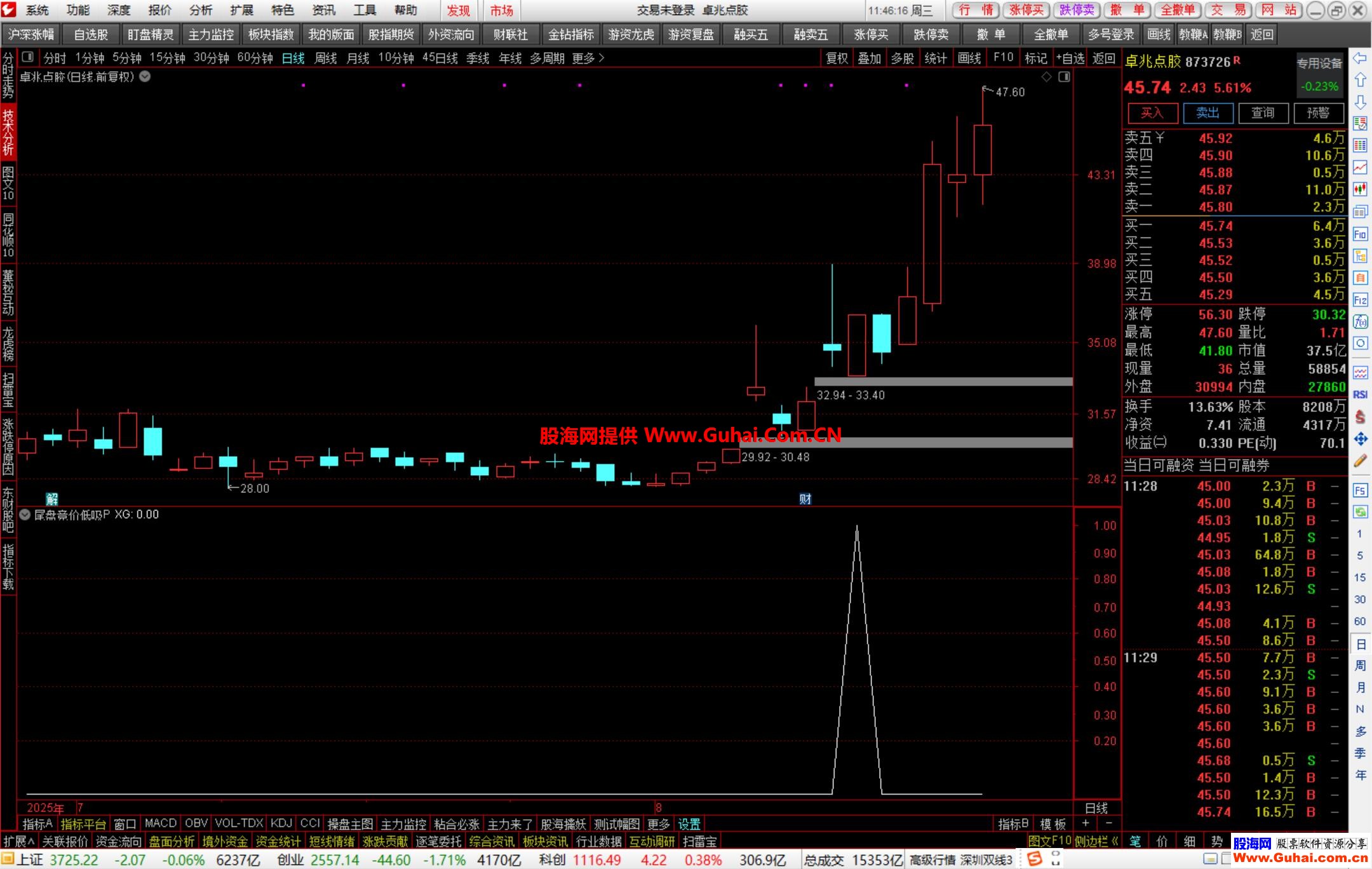Viewport: 1372px width, 869px height.
Task: Click the down arrow icon in right sidebar
Action: point(1360,102)
